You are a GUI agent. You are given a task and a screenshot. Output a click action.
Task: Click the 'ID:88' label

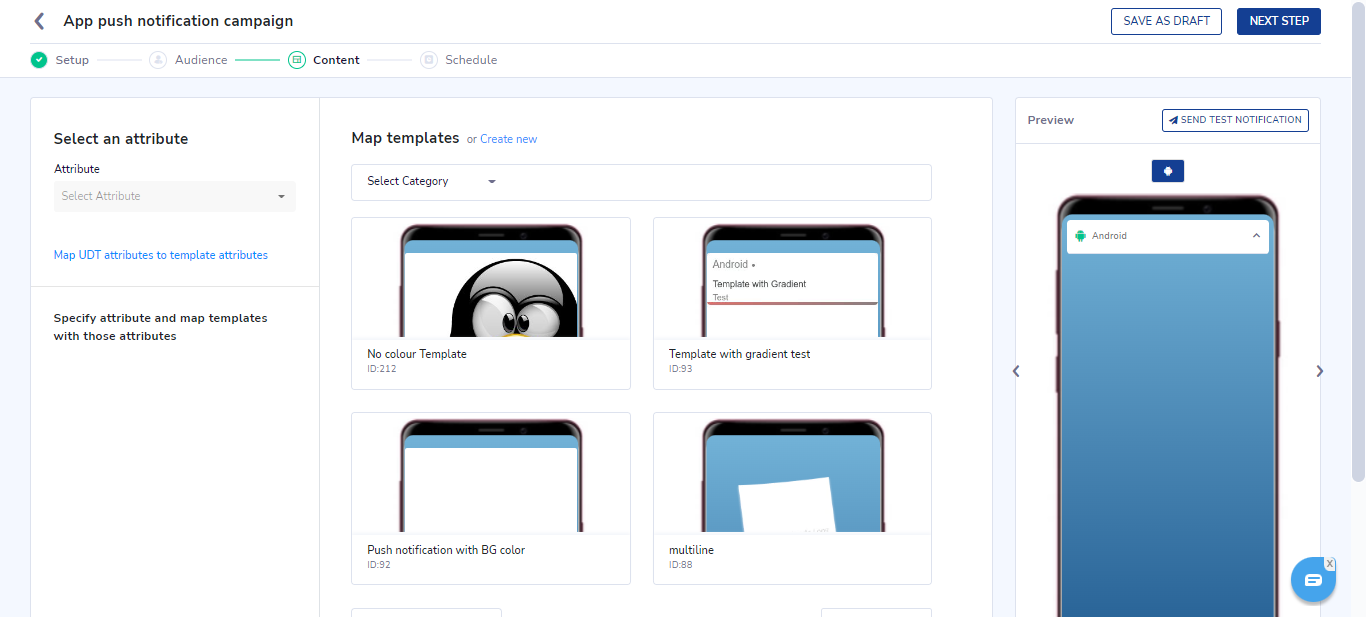point(680,565)
